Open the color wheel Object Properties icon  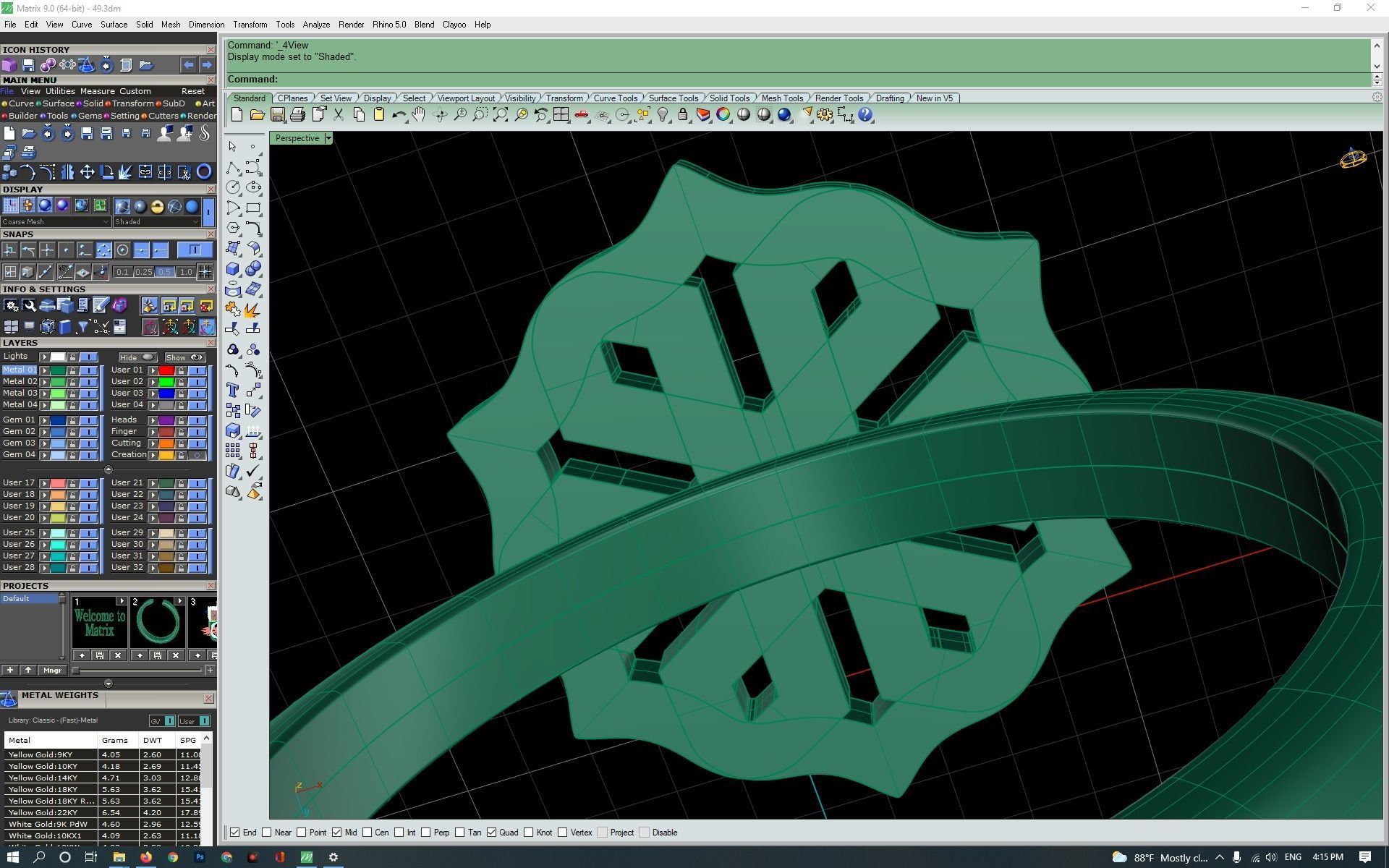[x=723, y=114]
